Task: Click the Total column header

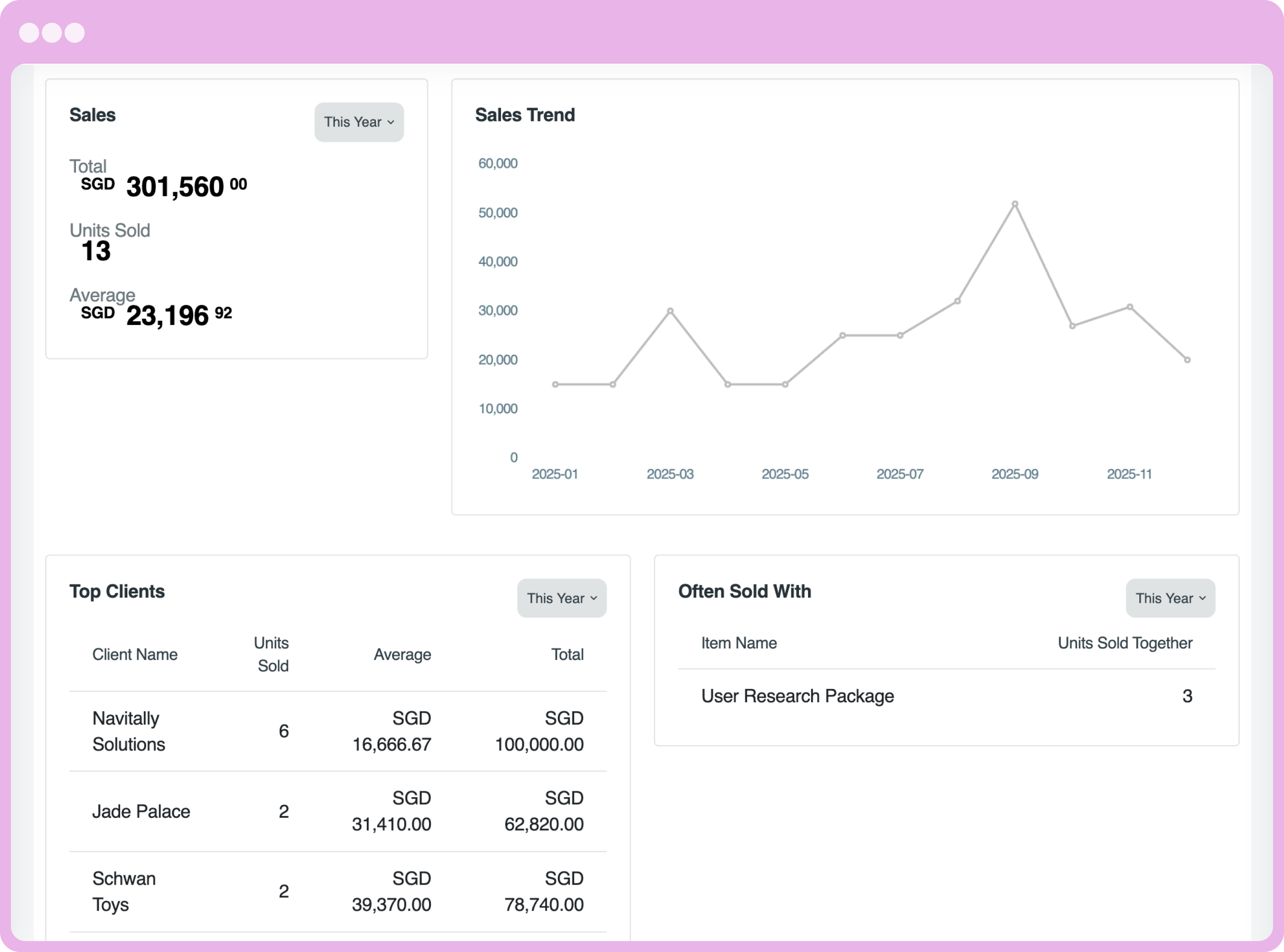Action: pyautogui.click(x=567, y=655)
